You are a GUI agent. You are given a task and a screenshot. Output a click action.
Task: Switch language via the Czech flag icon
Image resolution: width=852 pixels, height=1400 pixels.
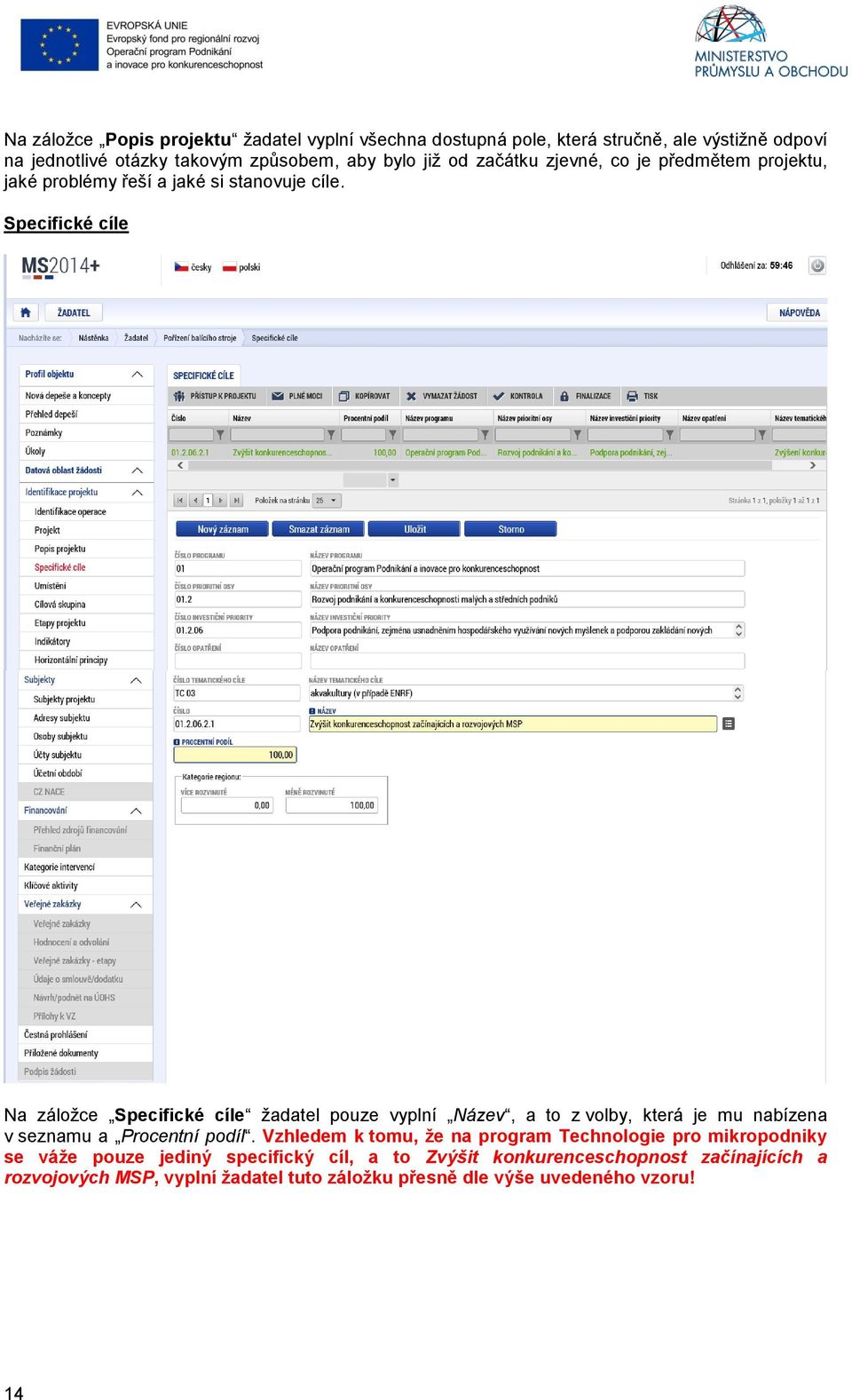[181, 267]
